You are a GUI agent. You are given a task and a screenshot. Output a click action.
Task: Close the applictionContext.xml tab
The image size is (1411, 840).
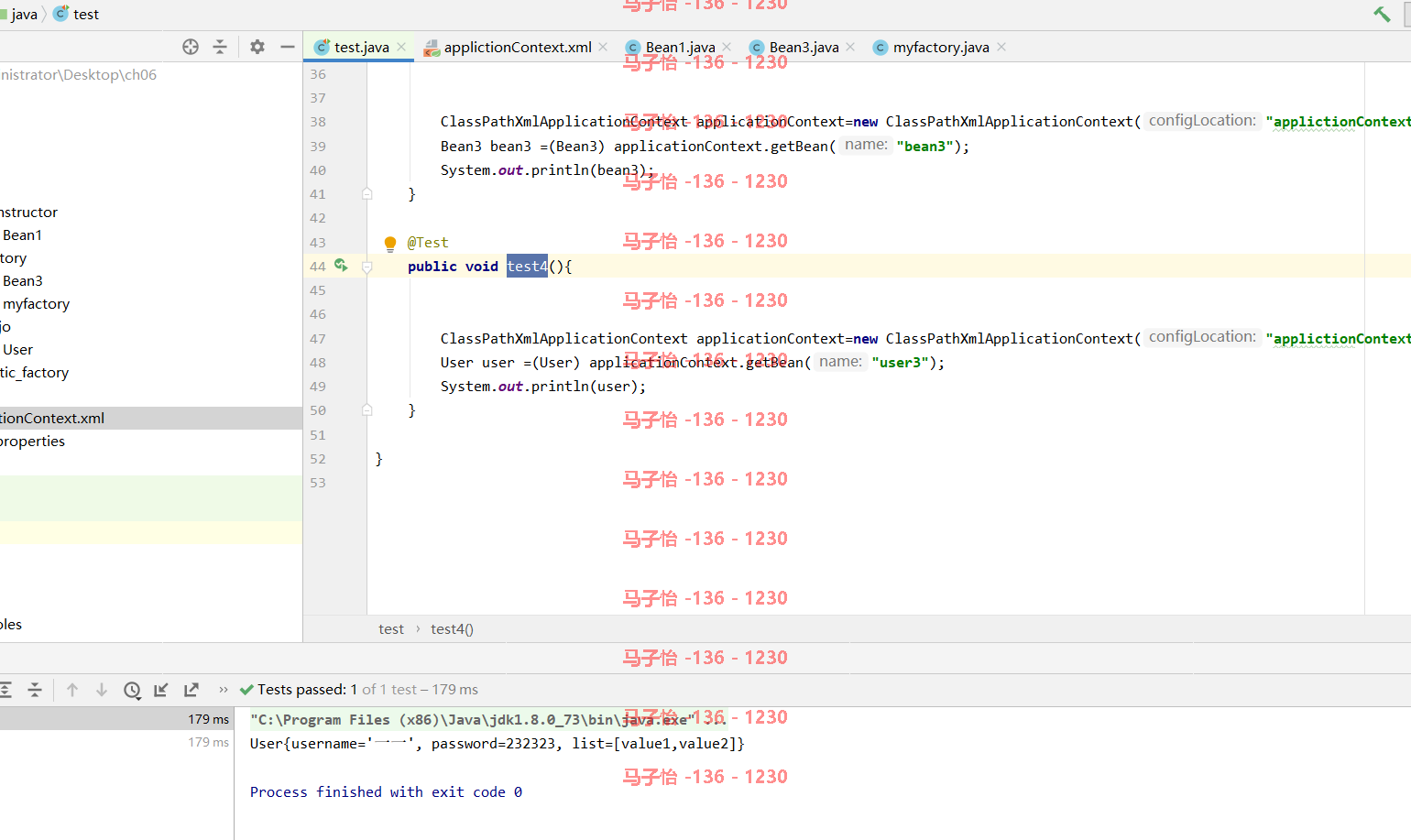coord(603,47)
